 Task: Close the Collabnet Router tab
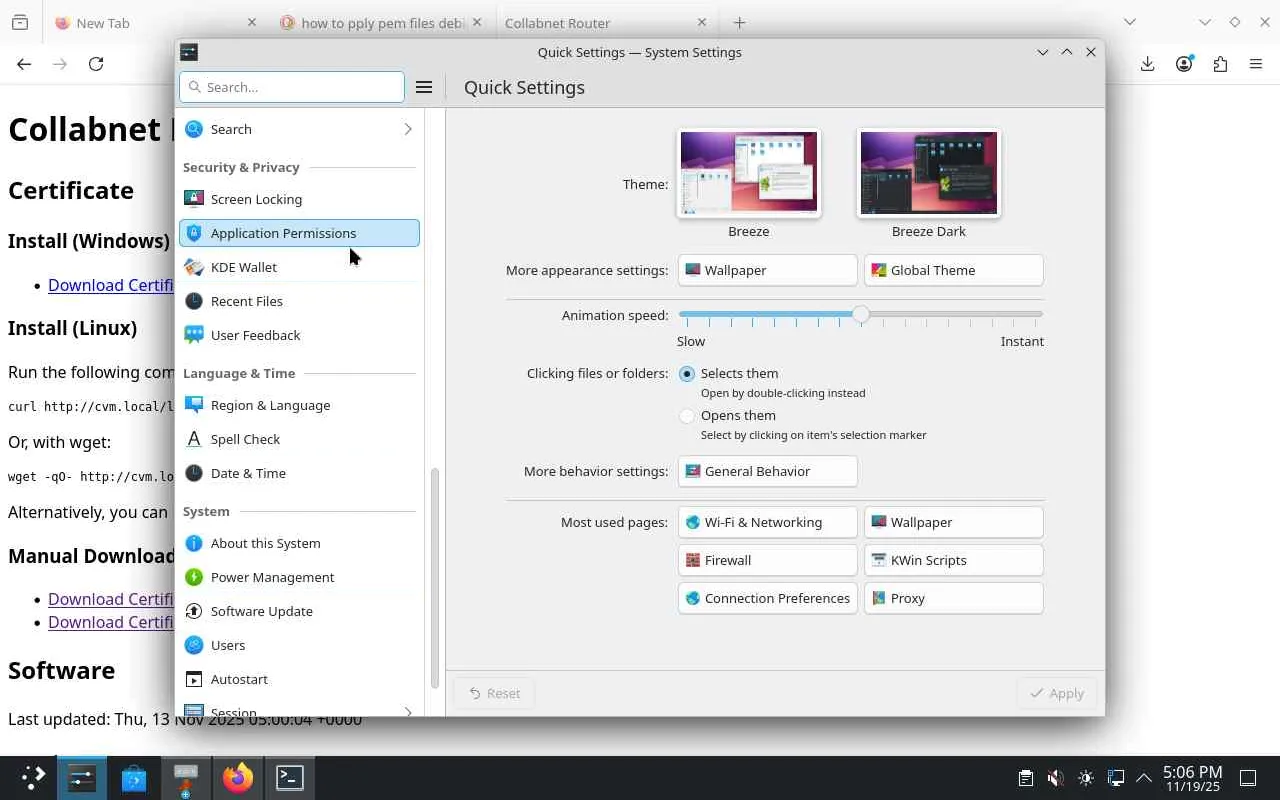[702, 22]
